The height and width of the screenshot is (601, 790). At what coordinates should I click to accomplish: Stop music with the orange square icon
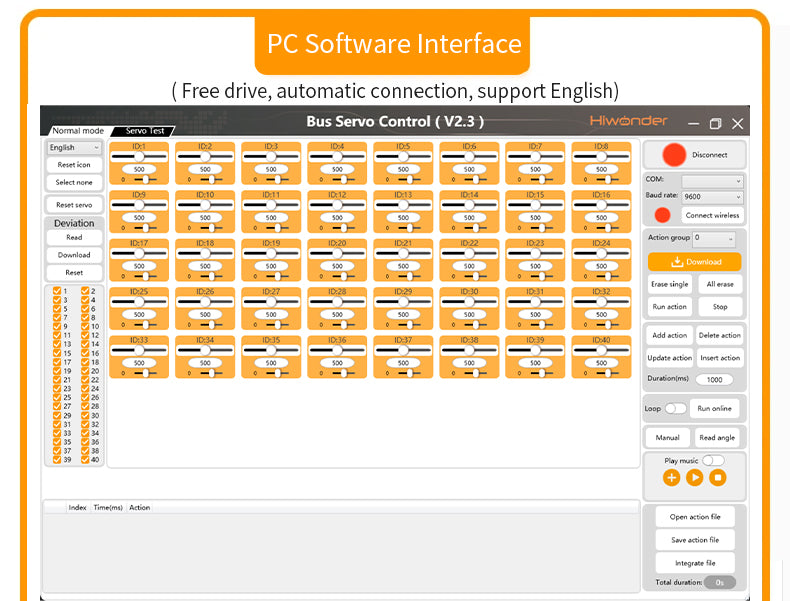[x=717, y=478]
